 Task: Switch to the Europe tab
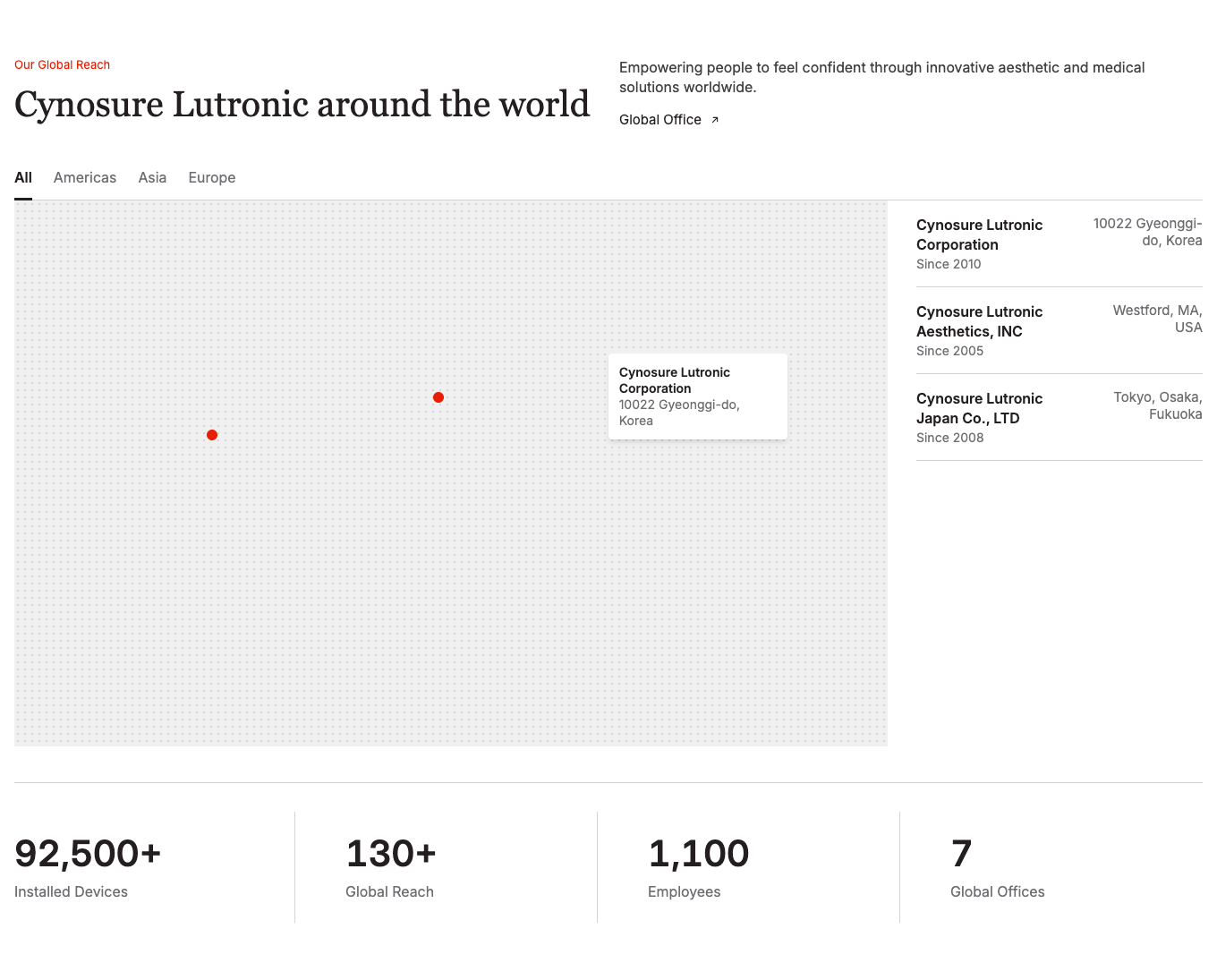point(212,177)
